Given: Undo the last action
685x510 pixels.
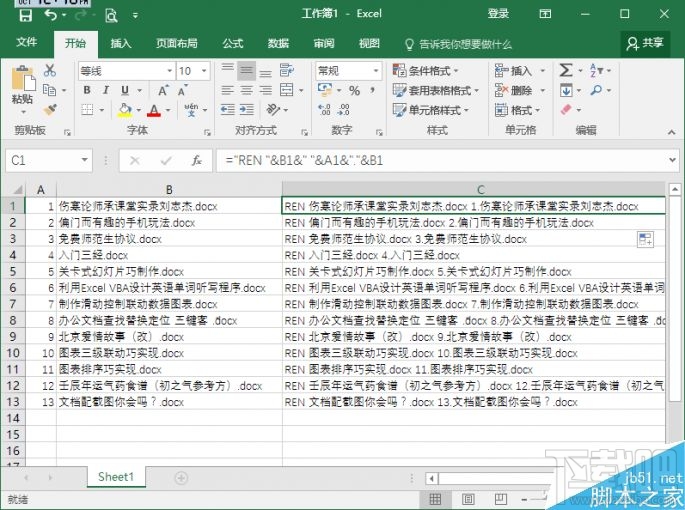Looking at the screenshot, I should click(51, 15).
